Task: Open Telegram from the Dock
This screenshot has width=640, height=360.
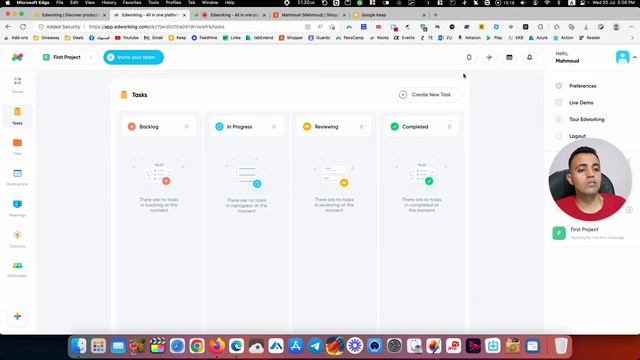Action: pos(316,346)
